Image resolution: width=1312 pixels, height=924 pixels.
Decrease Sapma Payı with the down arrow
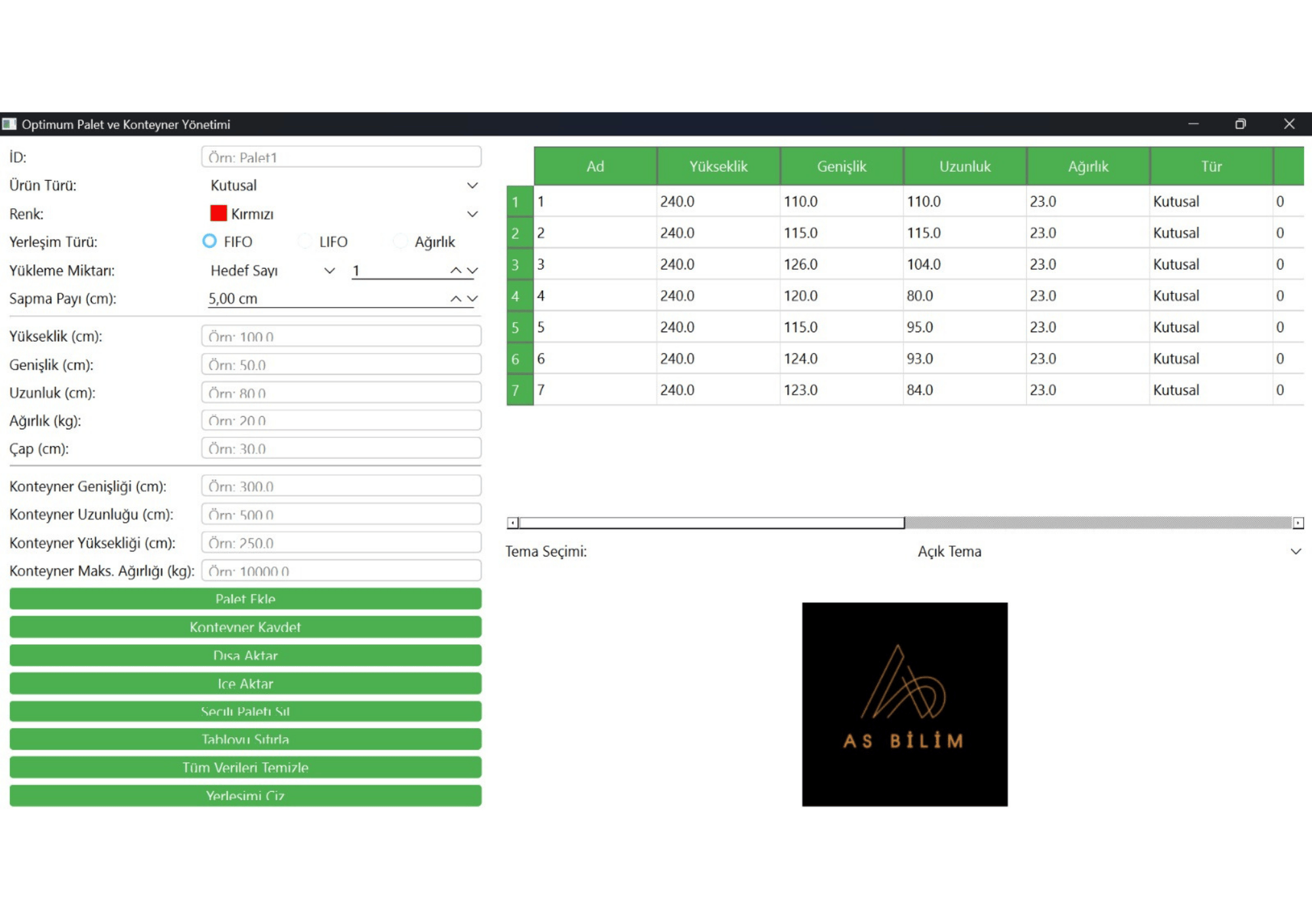pos(472,298)
